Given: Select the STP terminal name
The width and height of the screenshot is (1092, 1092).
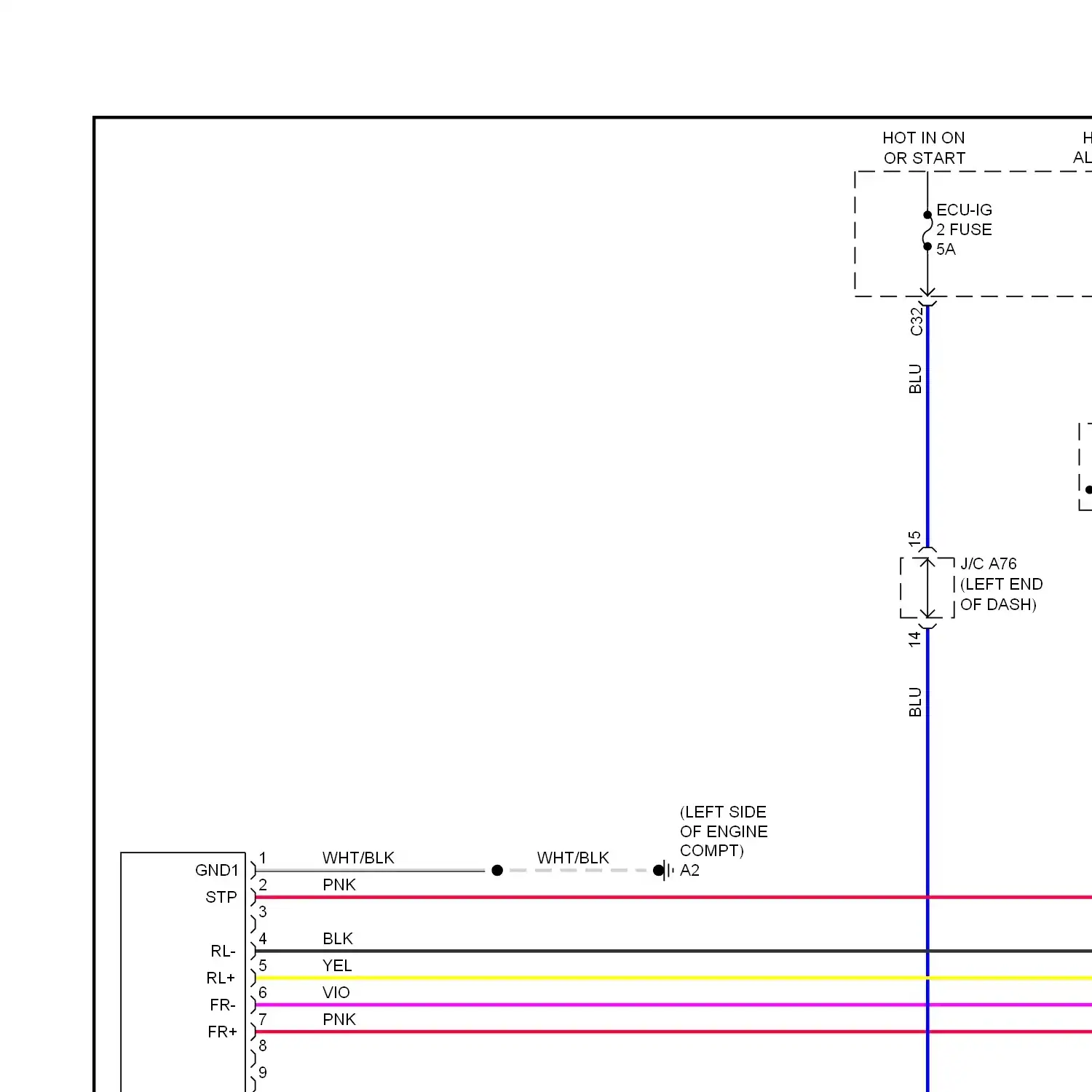Looking at the screenshot, I should [x=221, y=897].
